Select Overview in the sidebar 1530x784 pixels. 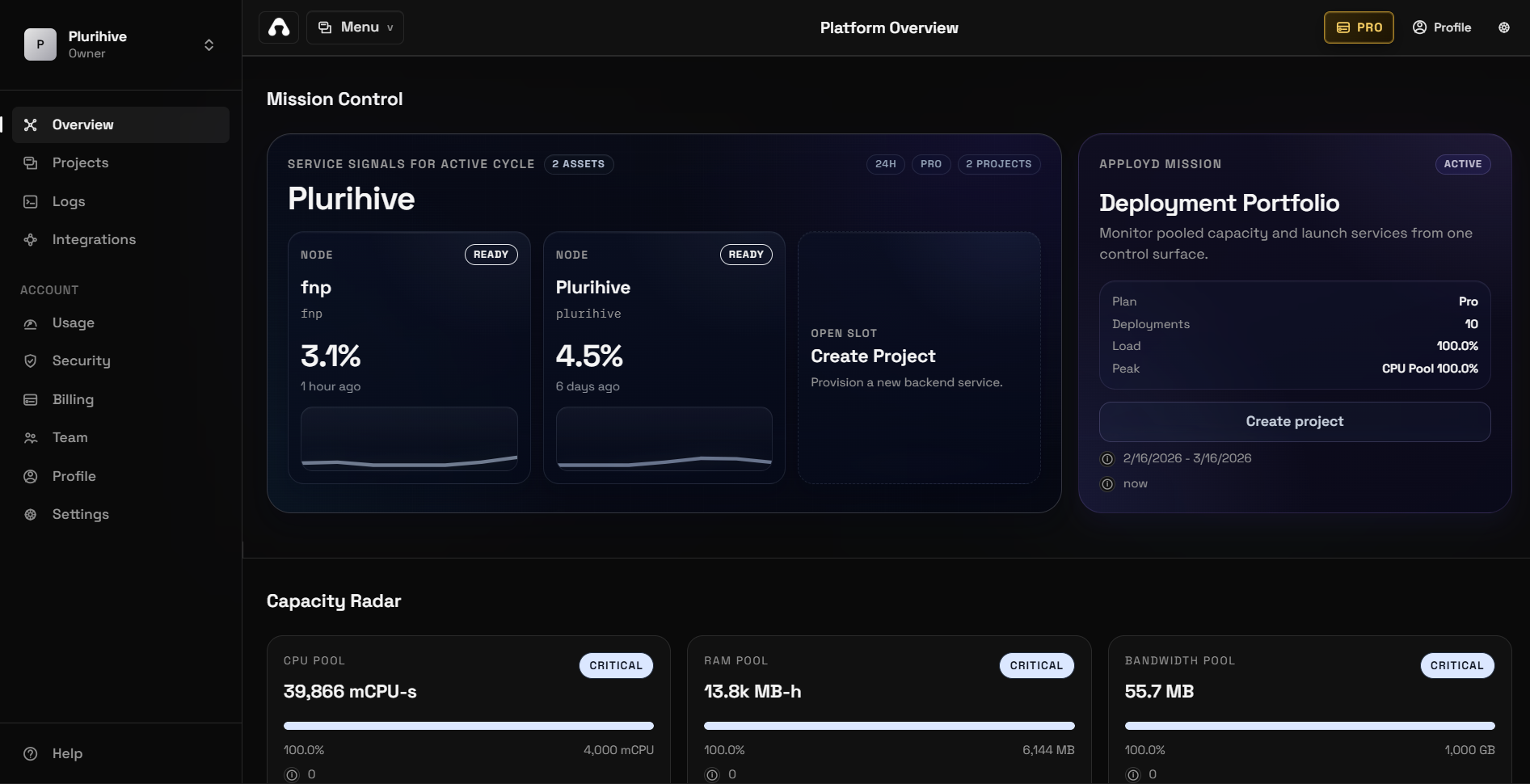(x=120, y=124)
